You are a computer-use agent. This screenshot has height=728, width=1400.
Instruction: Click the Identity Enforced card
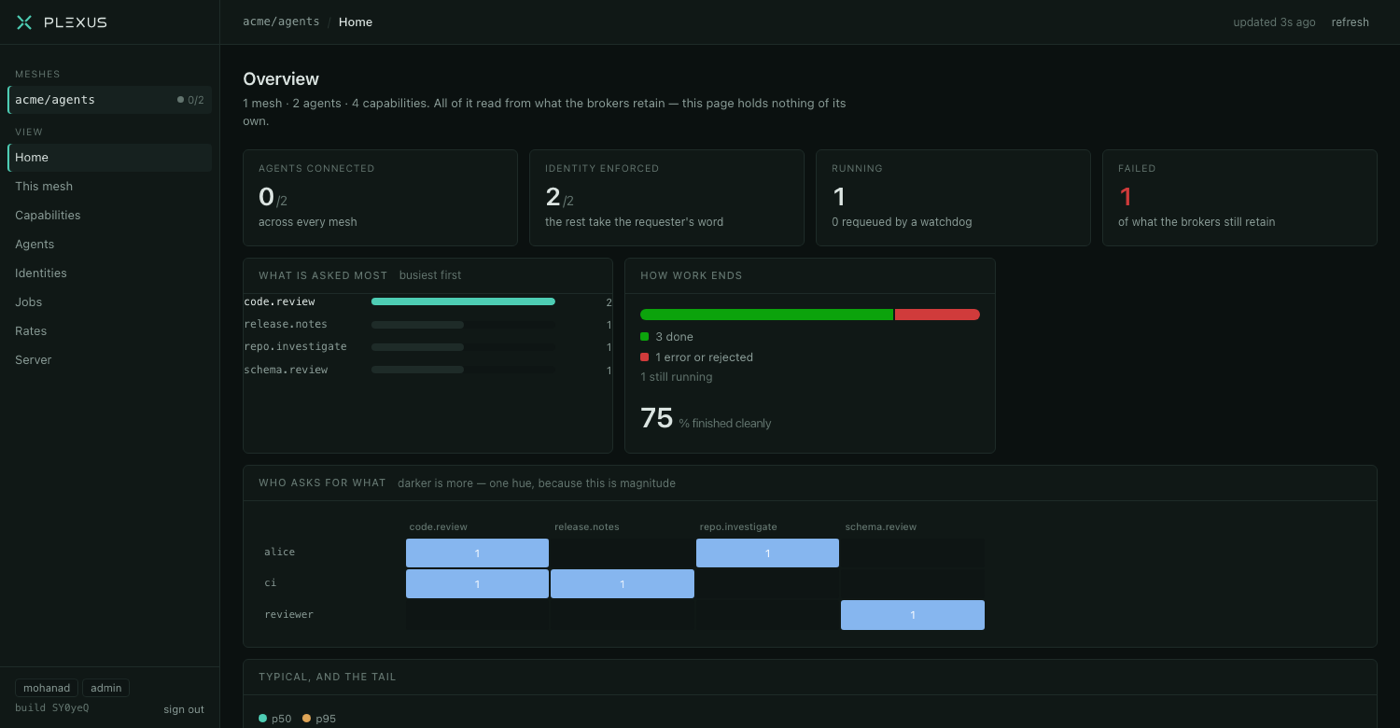tap(667, 198)
